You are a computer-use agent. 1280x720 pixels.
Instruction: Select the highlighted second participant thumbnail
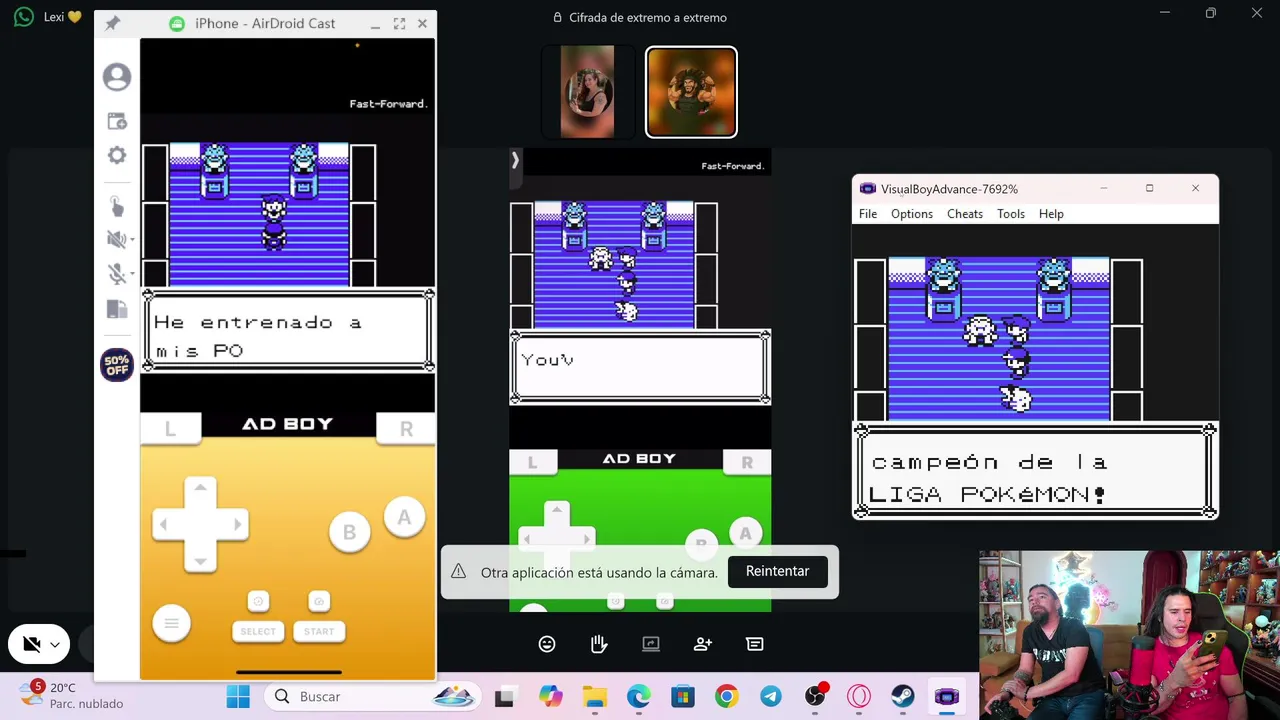coord(691,92)
